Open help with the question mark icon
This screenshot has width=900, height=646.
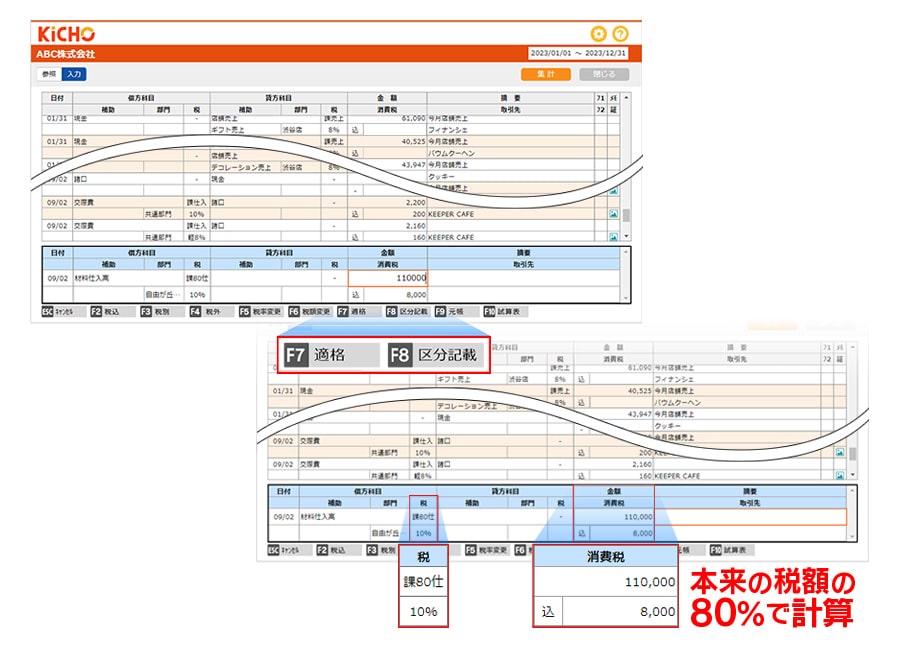pos(621,33)
